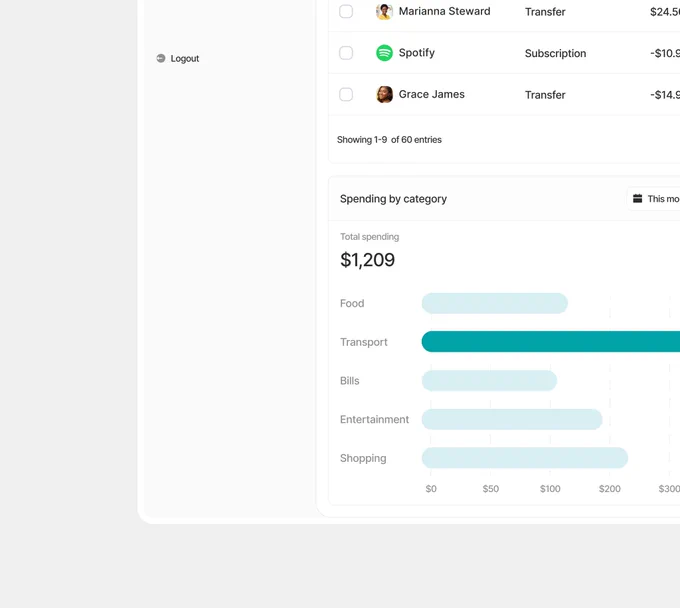This screenshot has width=680, height=608.
Task: Open Marianna Steward's avatar
Action: click(x=384, y=11)
